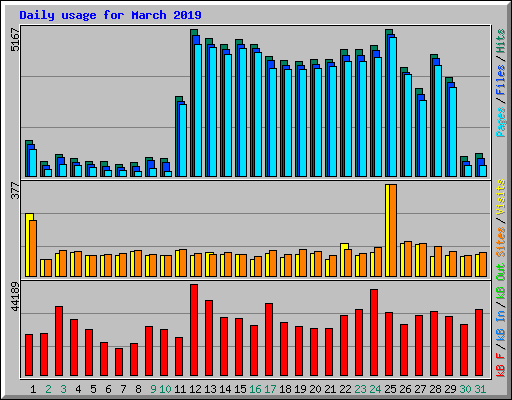
Task: Click the chart title 'Daily usage for March 2019'
Action: point(110,15)
